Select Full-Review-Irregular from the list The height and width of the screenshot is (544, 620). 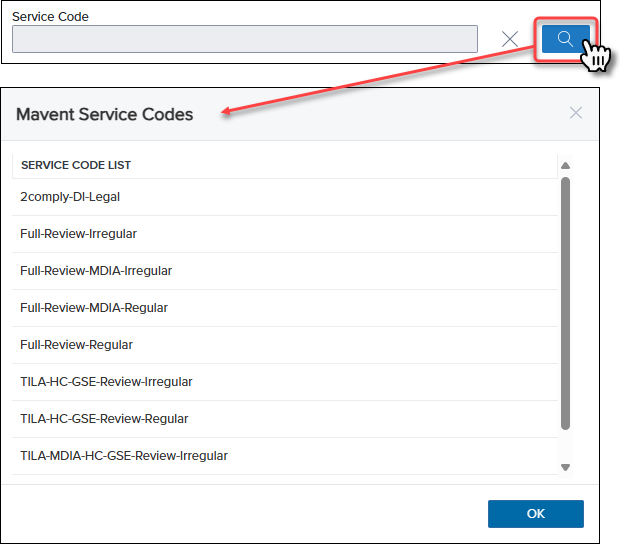point(285,234)
